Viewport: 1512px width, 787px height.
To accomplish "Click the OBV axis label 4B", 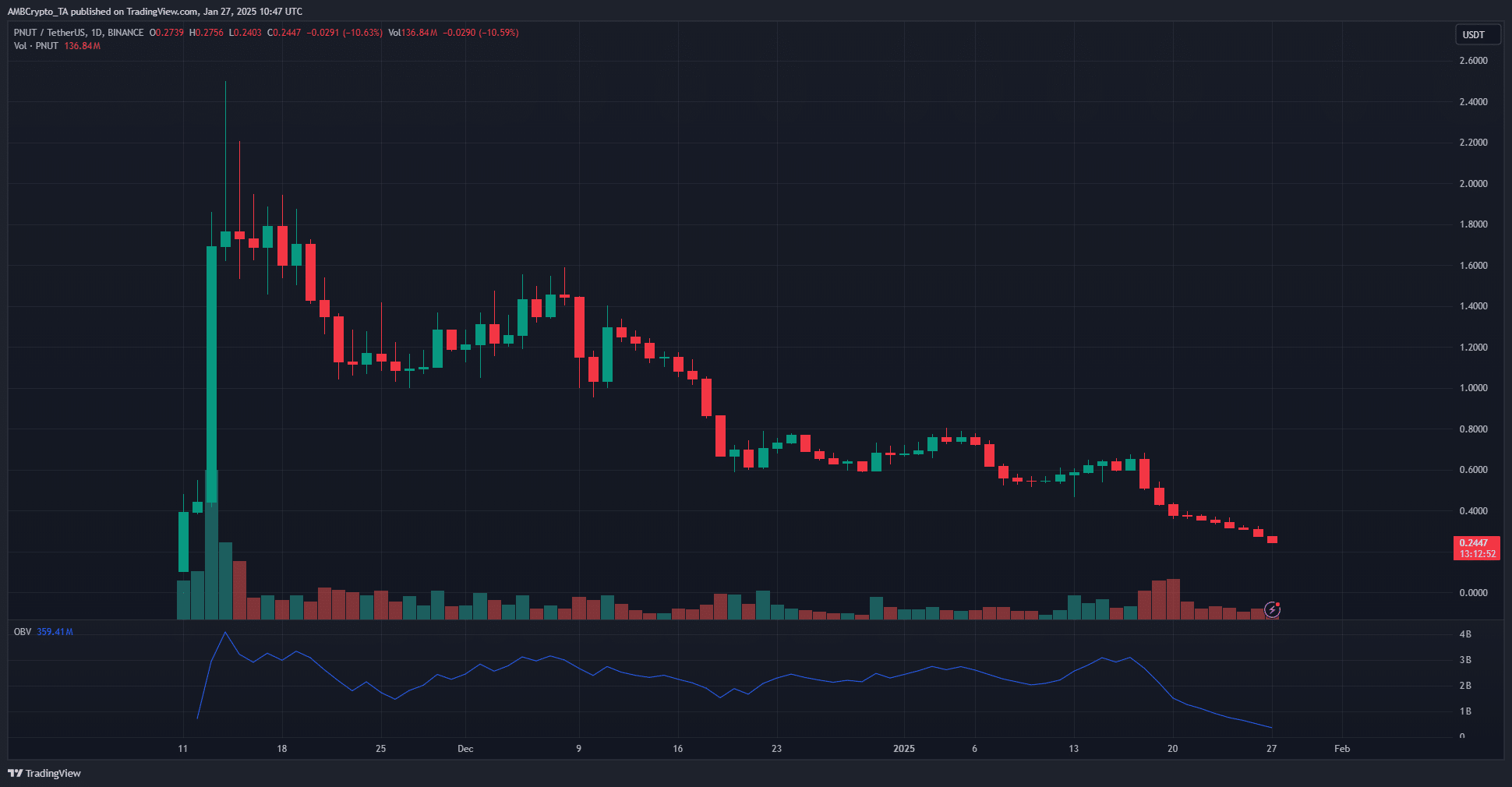I will [x=1465, y=634].
